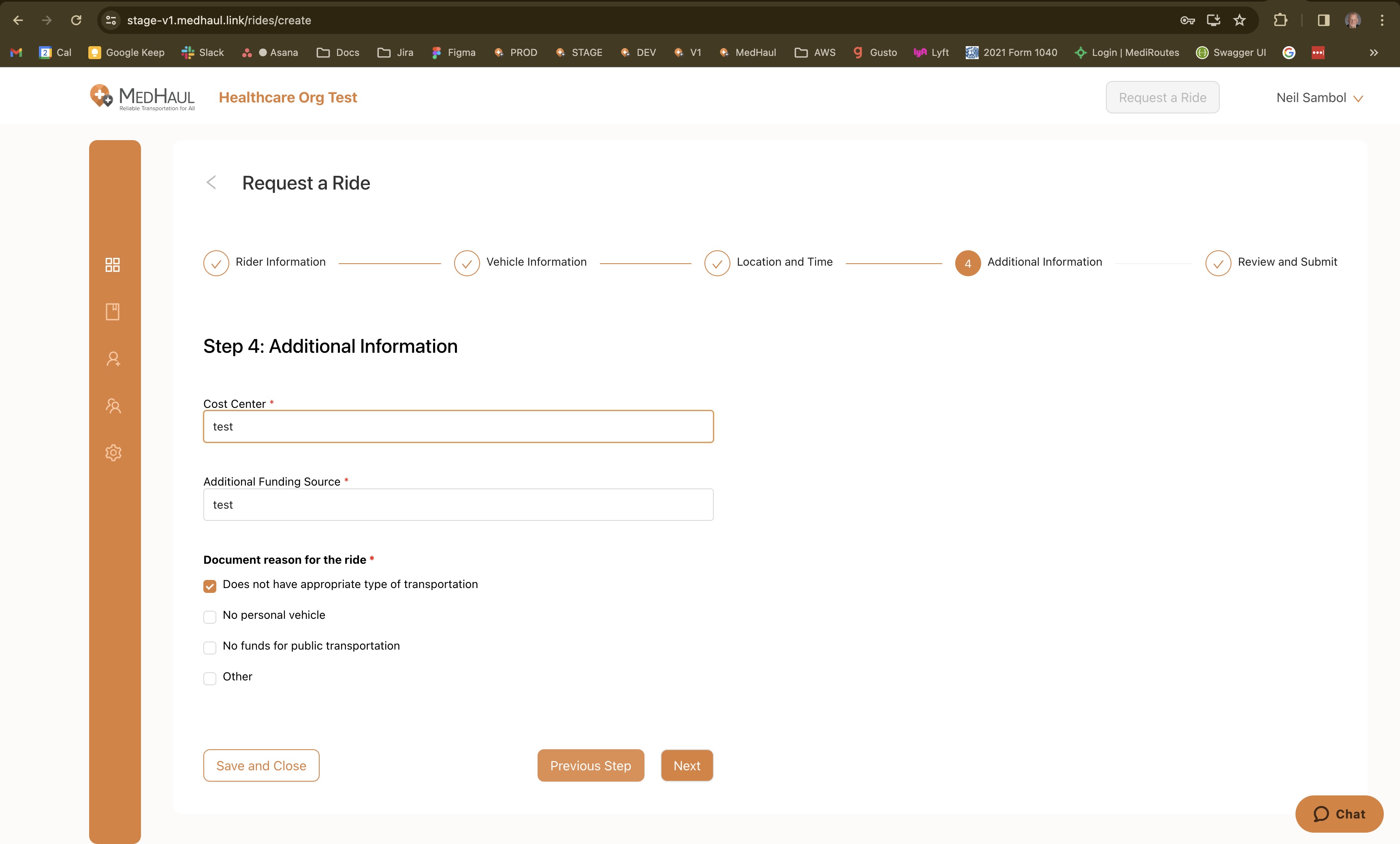Open the password key icon in address bar
Viewport: 1400px width, 844px height.
click(x=1187, y=20)
